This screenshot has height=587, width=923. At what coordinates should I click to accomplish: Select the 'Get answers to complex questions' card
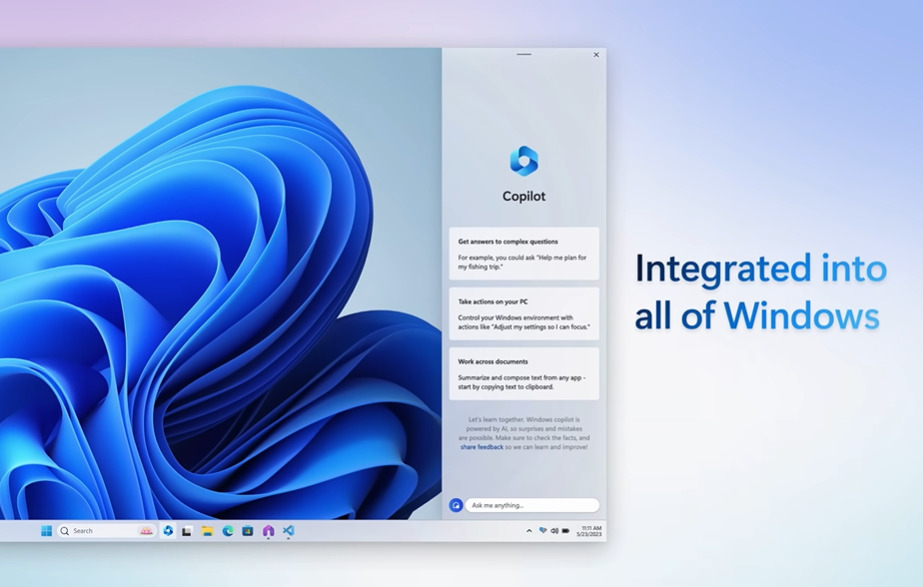(x=524, y=254)
